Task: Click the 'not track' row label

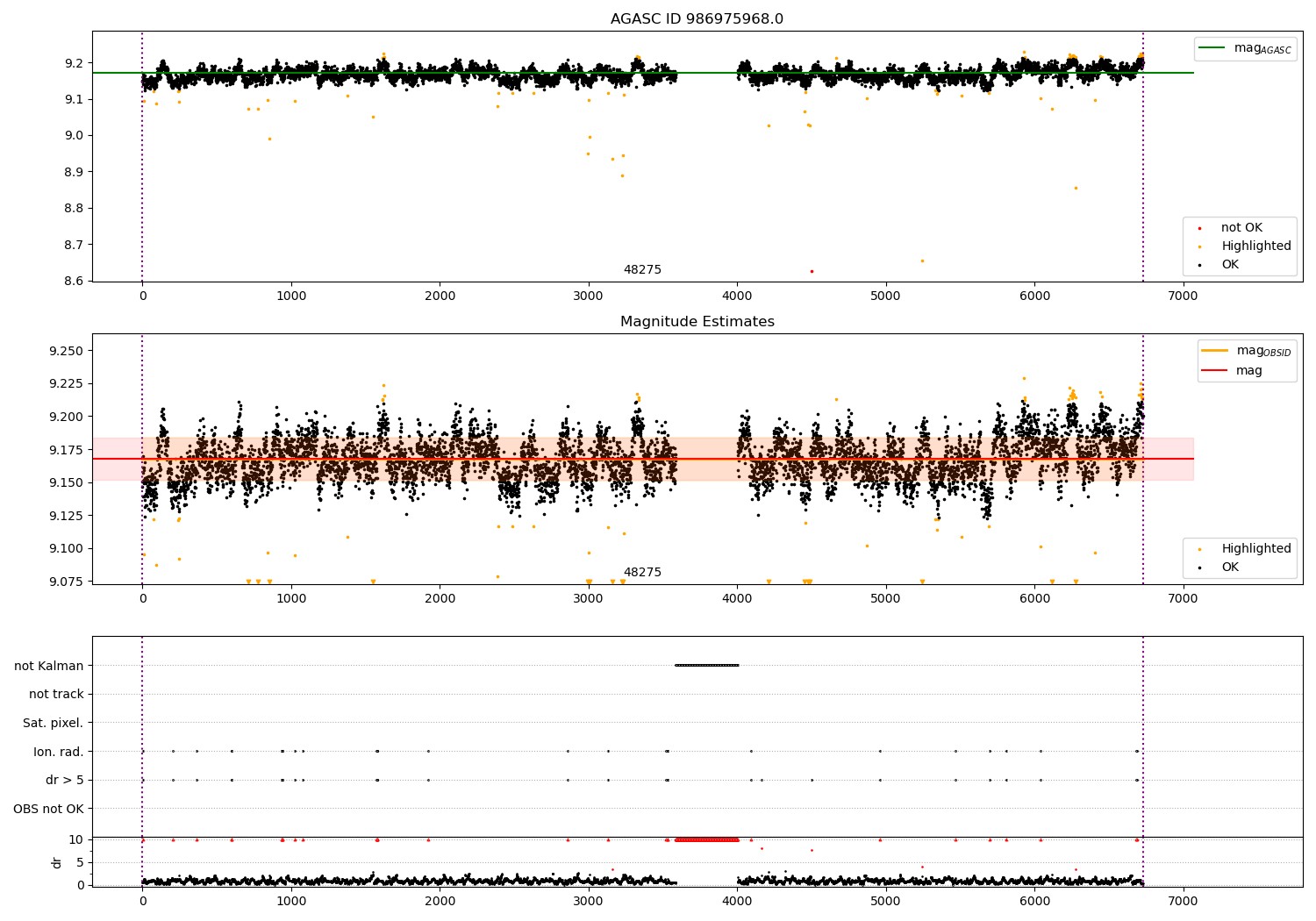Action: point(56,695)
